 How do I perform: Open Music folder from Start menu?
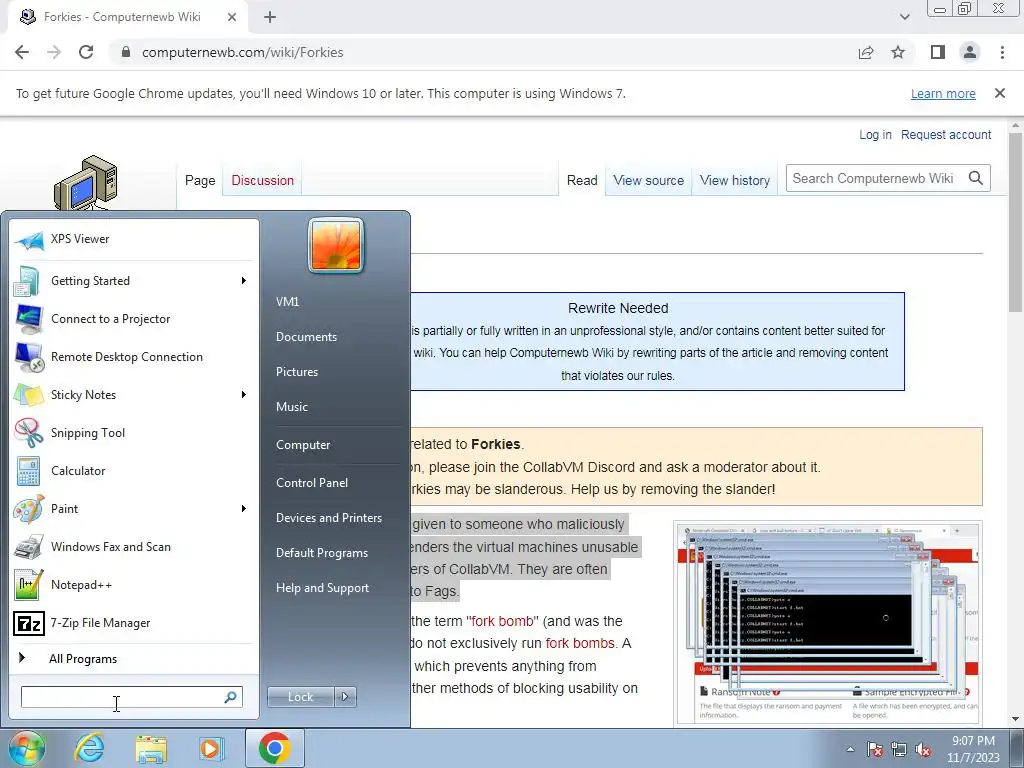(292, 407)
